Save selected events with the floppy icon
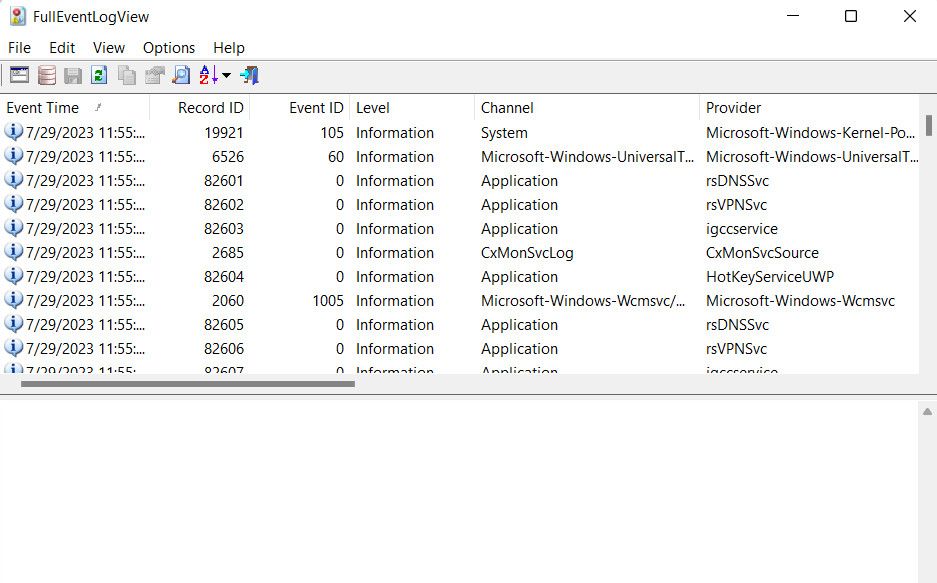The height and width of the screenshot is (583, 937). coord(71,74)
